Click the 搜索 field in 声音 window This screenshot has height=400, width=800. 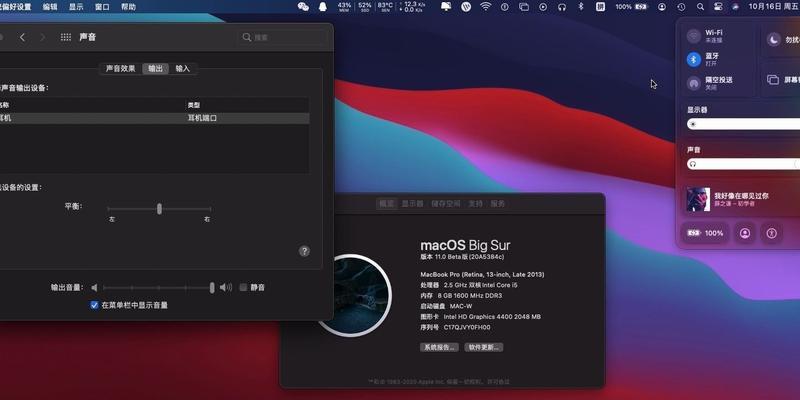[283, 37]
